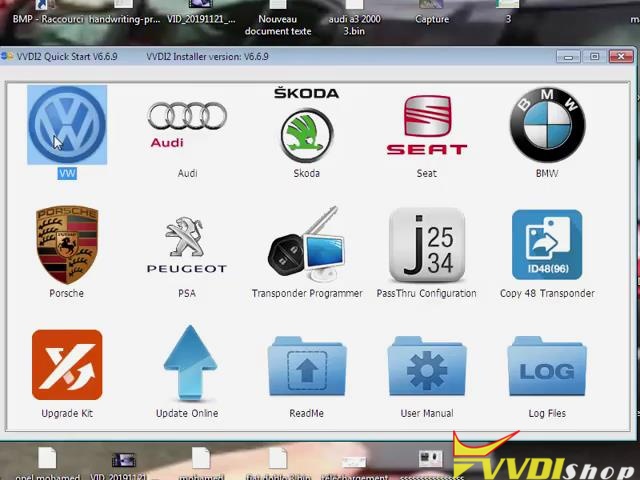This screenshot has width=640, height=480.
Task: Open the User Manual gear folder
Action: [427, 366]
